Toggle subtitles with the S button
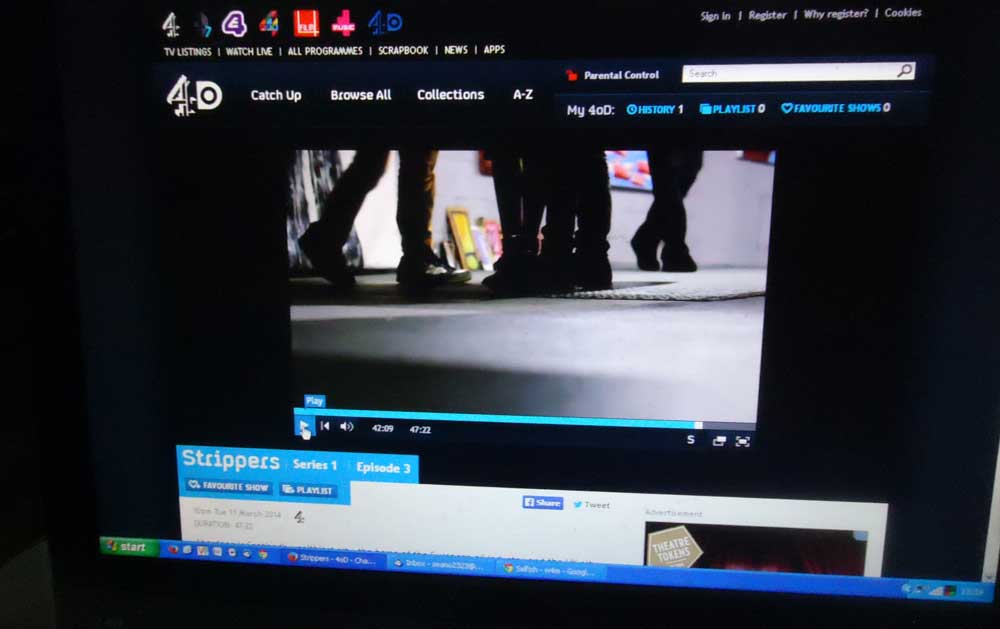This screenshot has width=1000, height=629. tap(690, 440)
